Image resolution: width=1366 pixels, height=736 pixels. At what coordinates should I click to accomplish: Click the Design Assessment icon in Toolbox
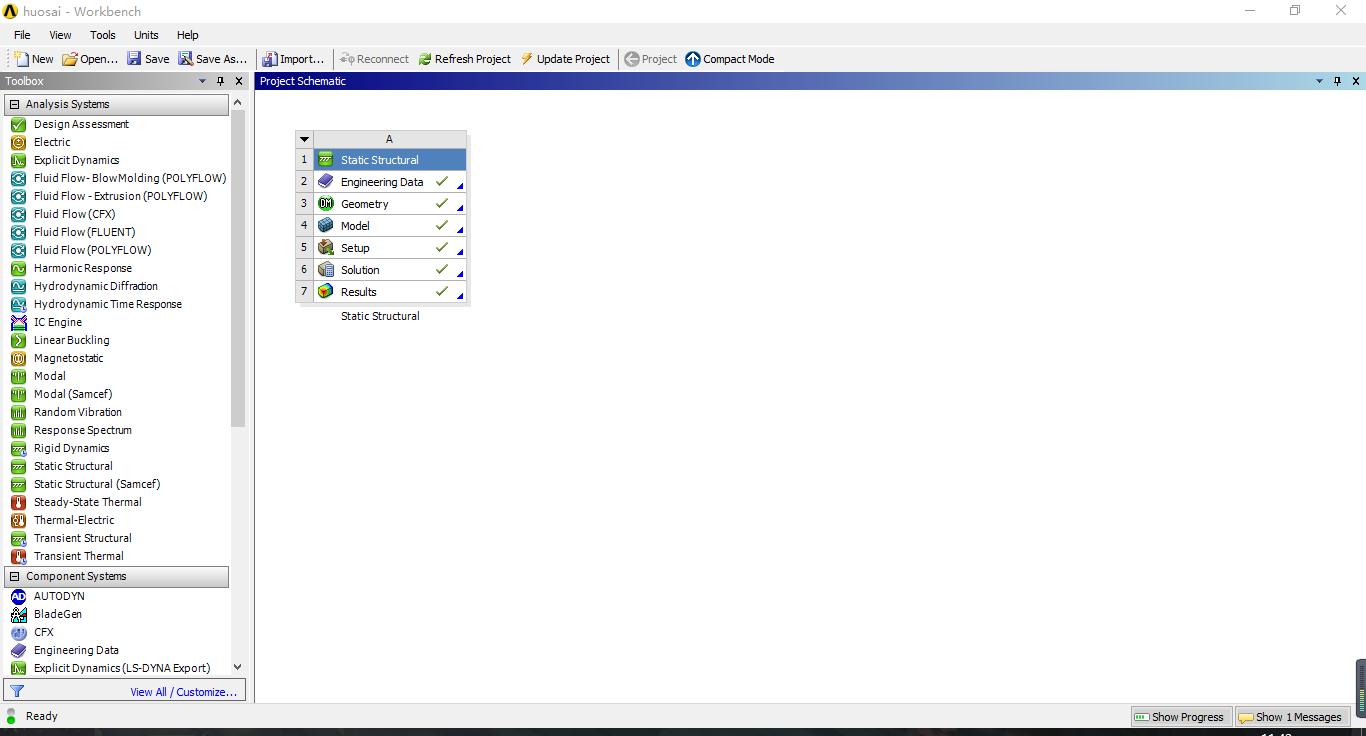(x=18, y=124)
